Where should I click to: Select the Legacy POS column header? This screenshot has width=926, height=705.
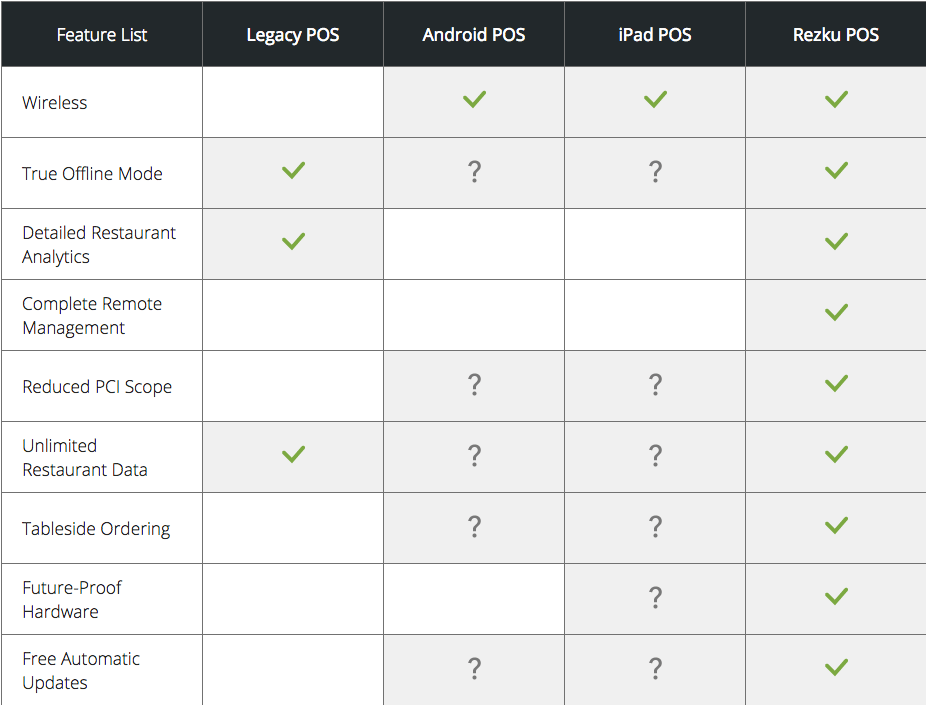coord(293,35)
